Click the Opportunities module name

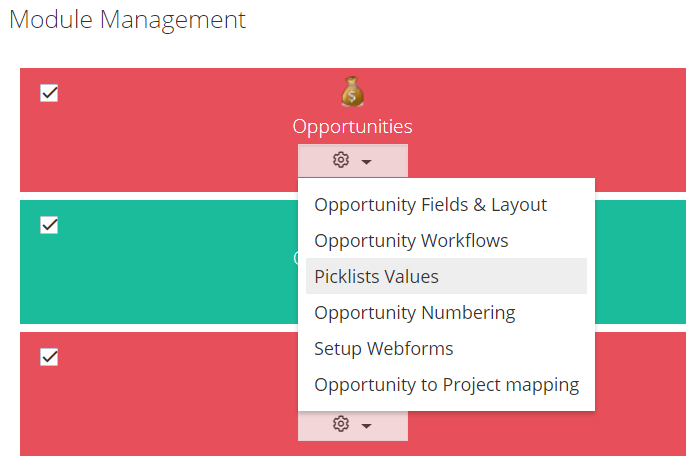[x=352, y=127]
